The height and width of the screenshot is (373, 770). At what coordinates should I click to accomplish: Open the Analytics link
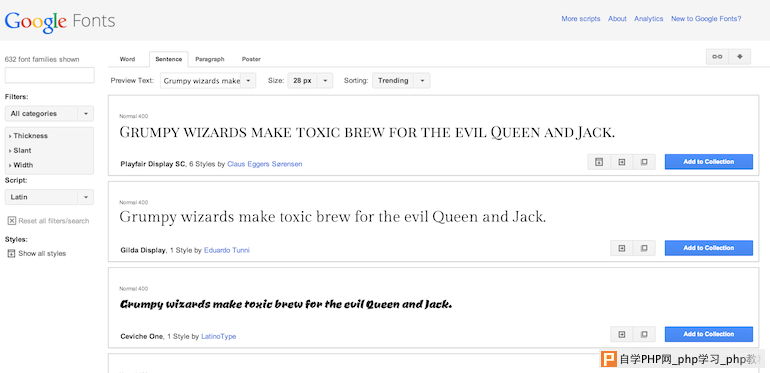pos(649,19)
